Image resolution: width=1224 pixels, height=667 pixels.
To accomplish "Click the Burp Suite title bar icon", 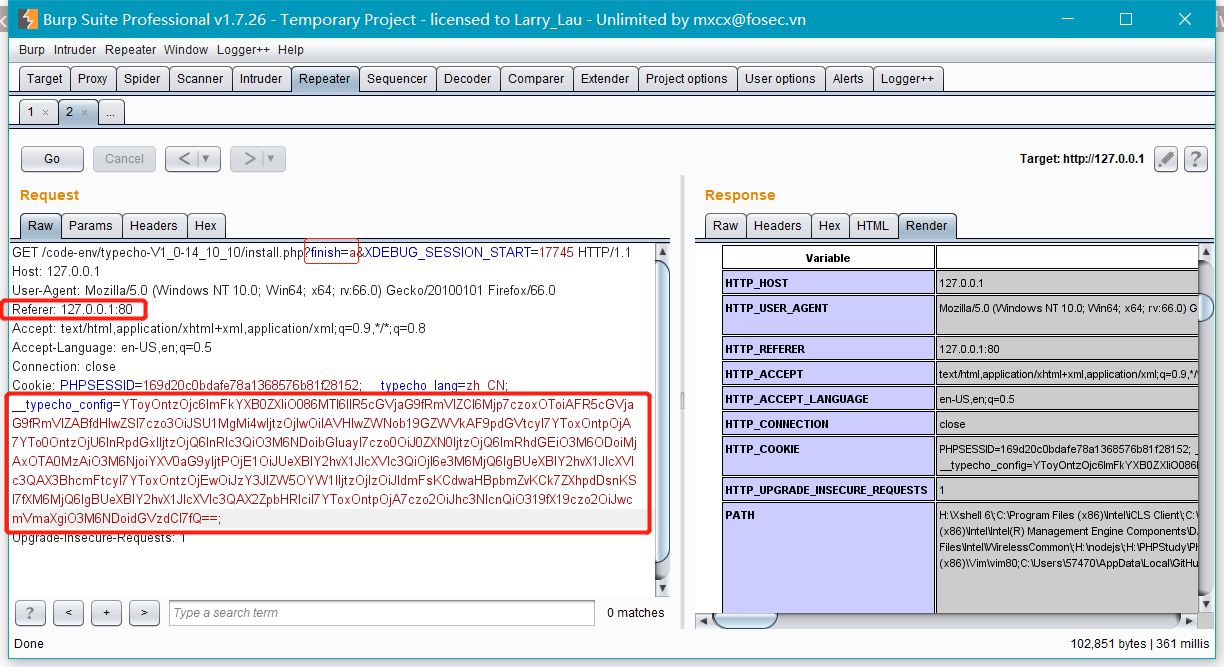I will point(27,19).
